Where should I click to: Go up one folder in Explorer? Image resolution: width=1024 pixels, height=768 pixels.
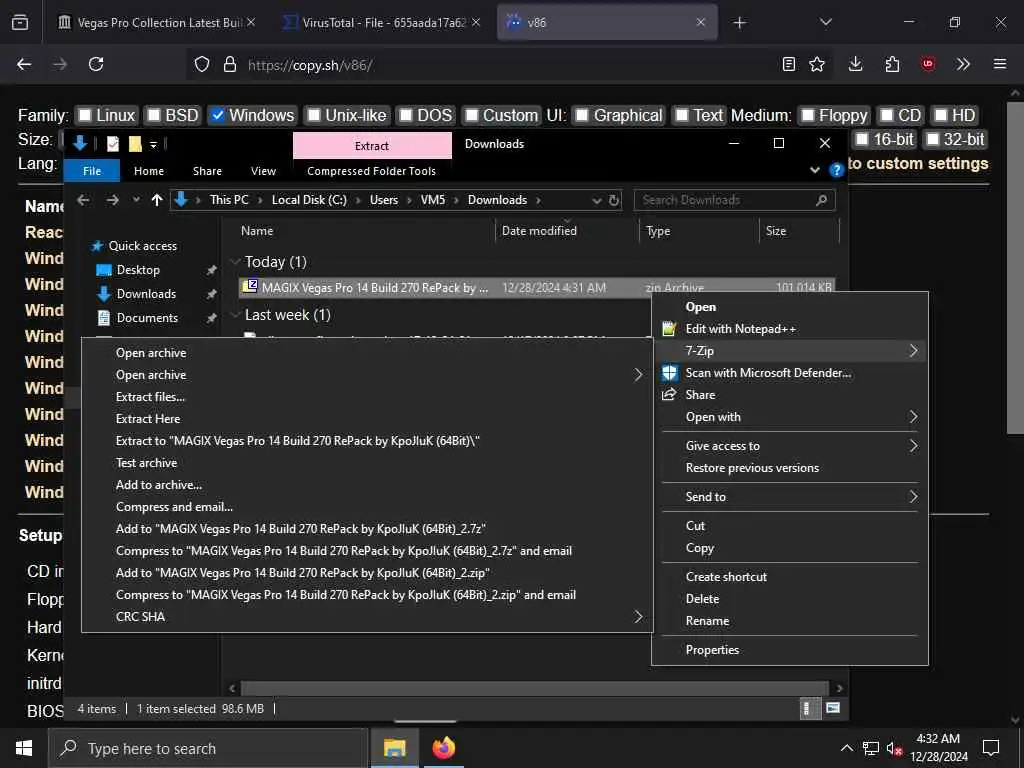click(x=157, y=200)
